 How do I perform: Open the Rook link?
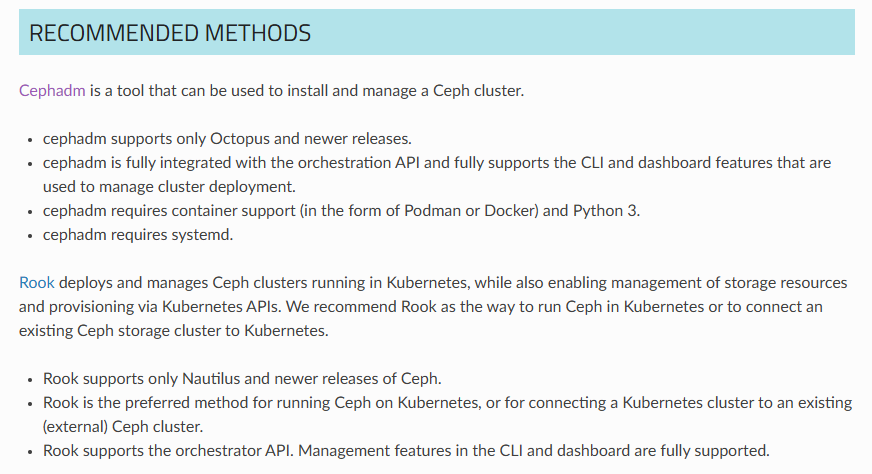(x=37, y=282)
